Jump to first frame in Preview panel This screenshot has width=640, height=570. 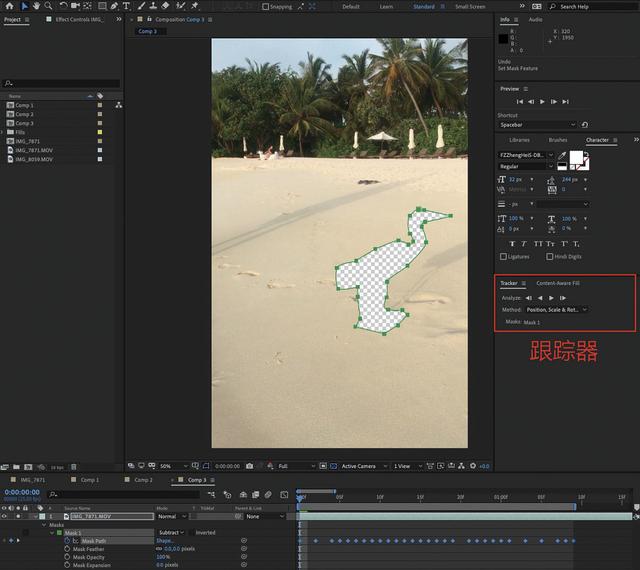(520, 102)
